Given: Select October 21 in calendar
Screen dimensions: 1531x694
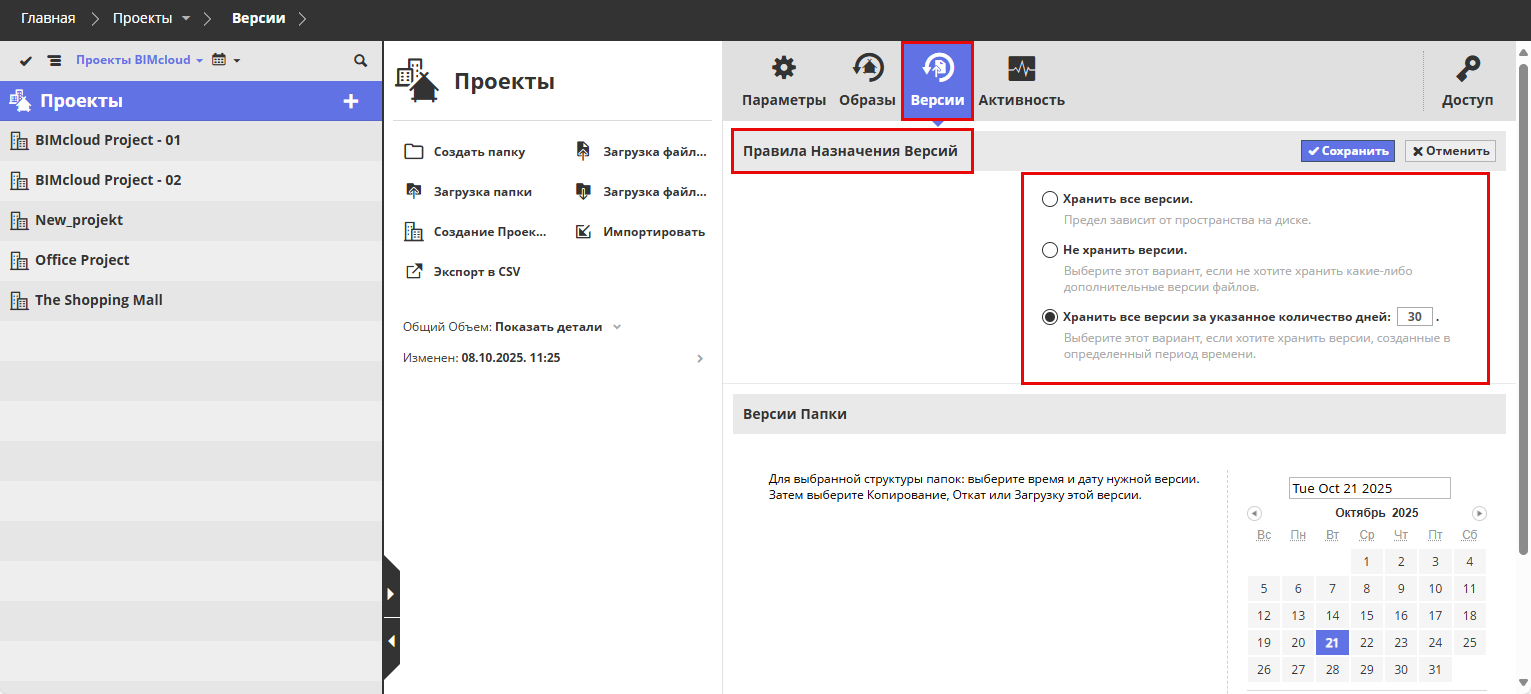Looking at the screenshot, I should click(1332, 643).
